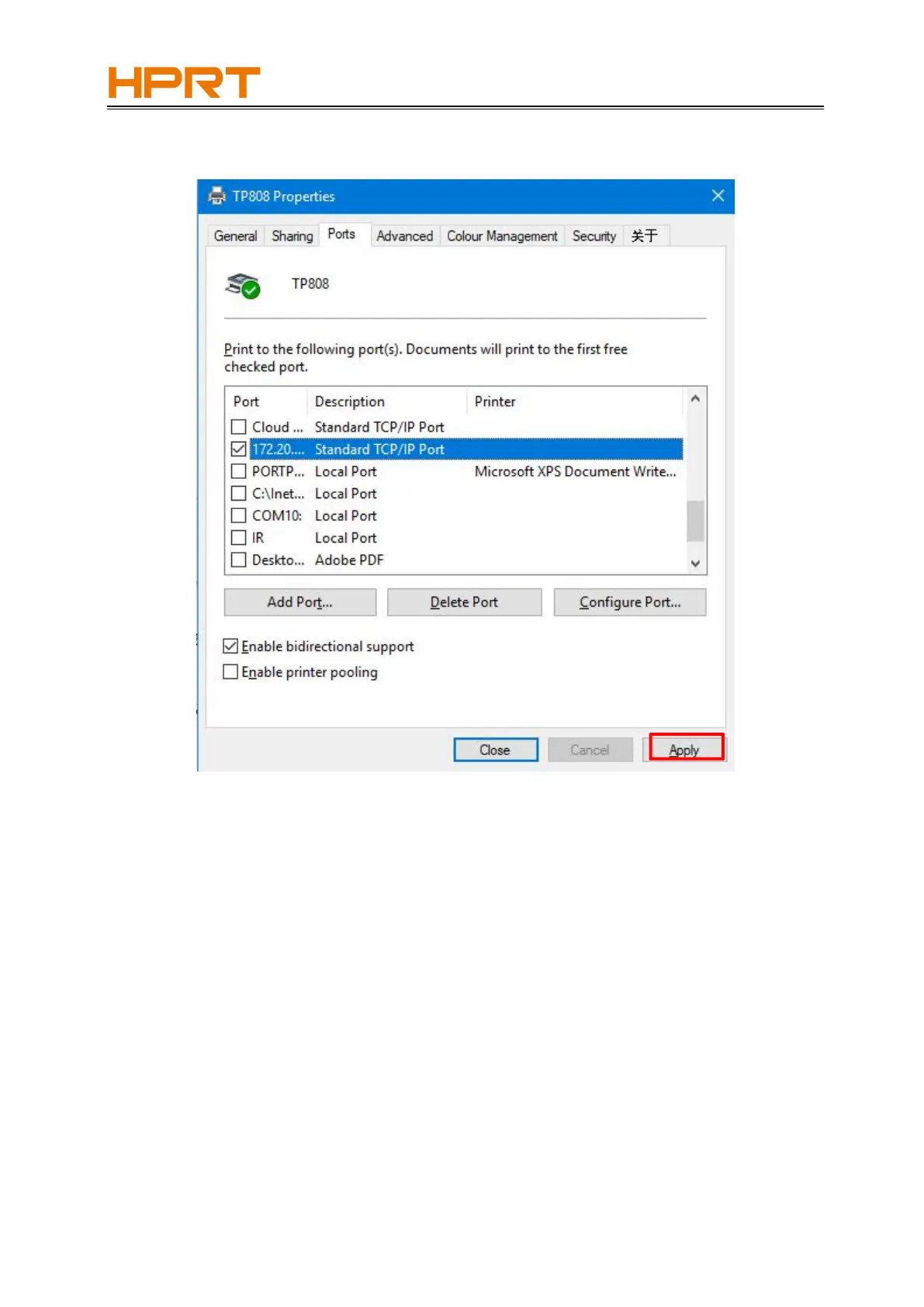Tick the IR port checkbox
The image size is (924, 1307).
pyautogui.click(x=239, y=538)
